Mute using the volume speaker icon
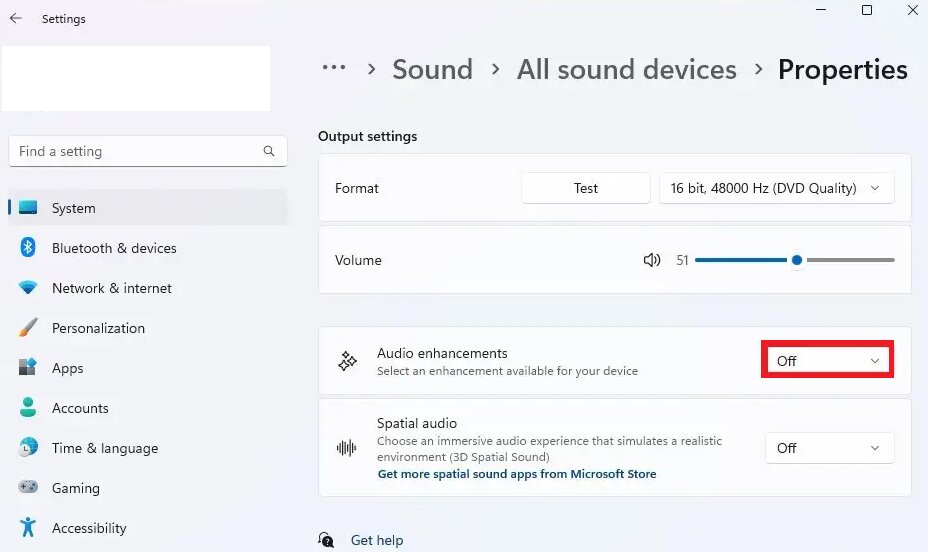Viewport: 928px width, 552px height. pos(652,260)
